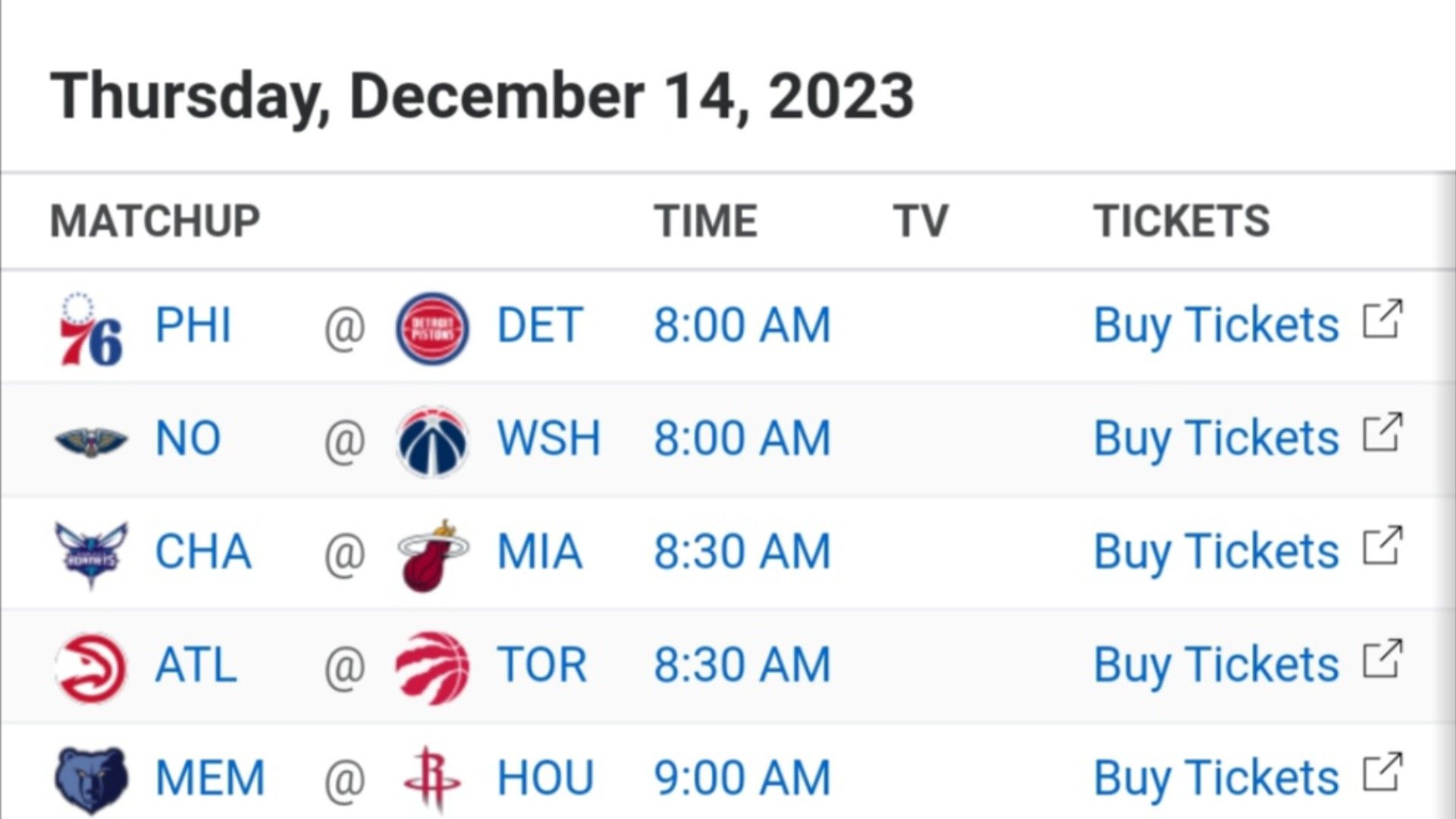This screenshot has height=819, width=1456.
Task: Click the Philadelphia 76ers logo
Action: pos(91,328)
